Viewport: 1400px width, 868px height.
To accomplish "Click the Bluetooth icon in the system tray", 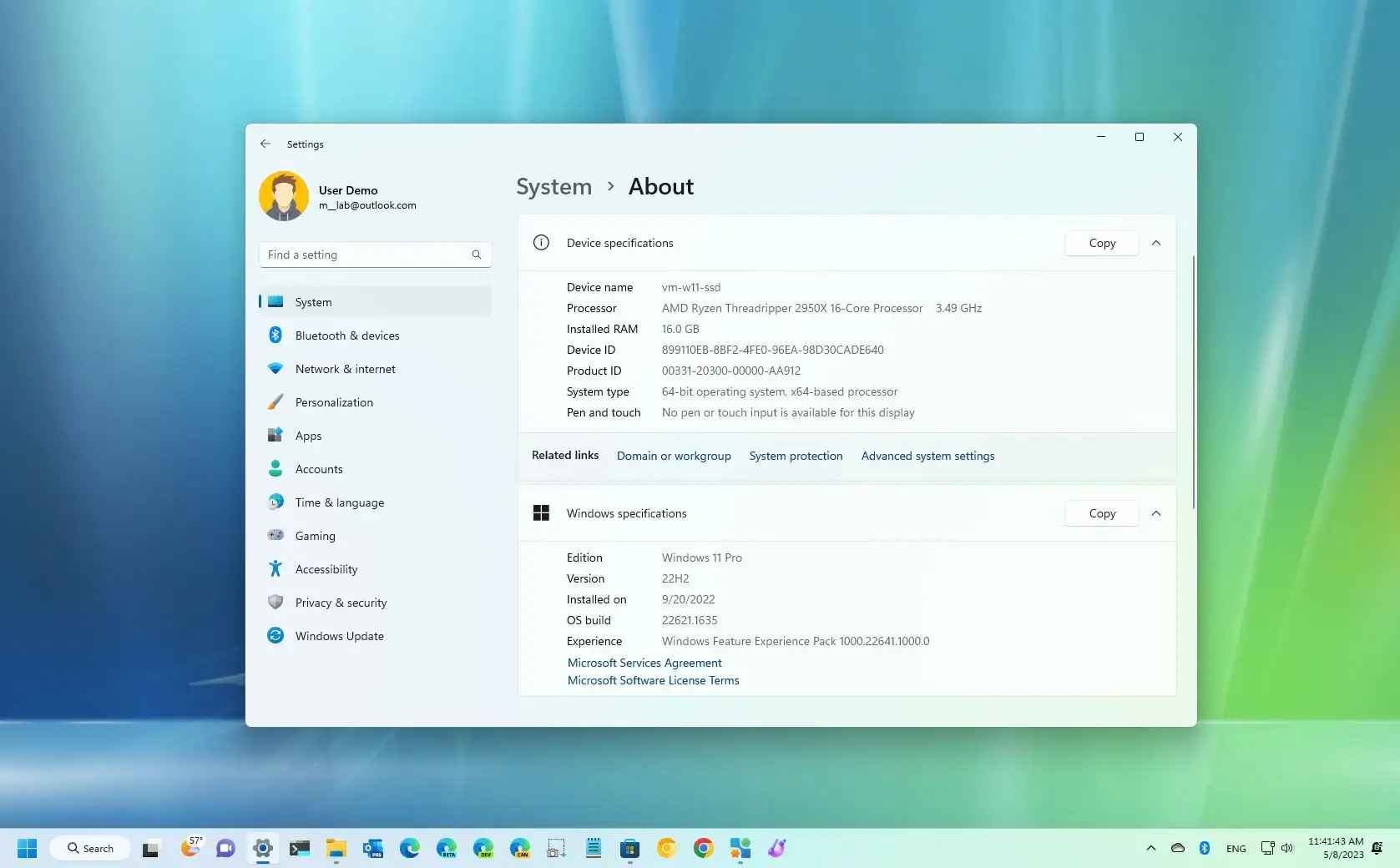I will tap(1205, 848).
